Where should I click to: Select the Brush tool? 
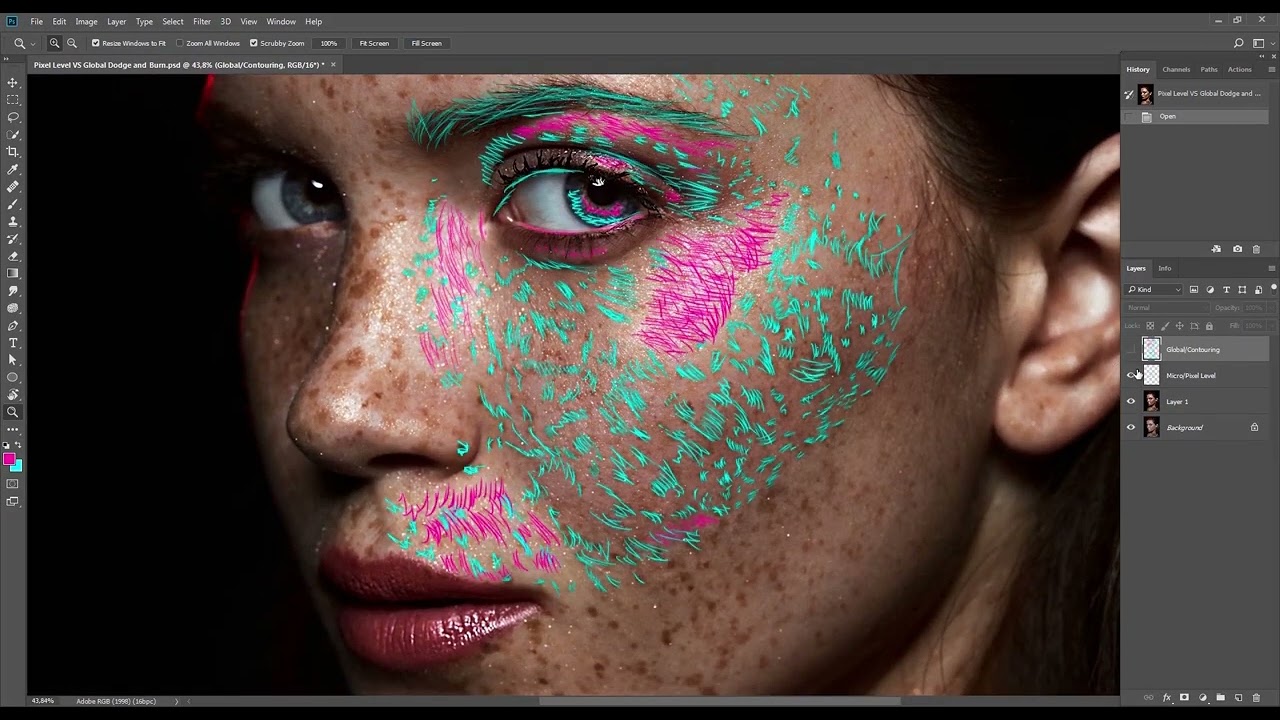13,204
